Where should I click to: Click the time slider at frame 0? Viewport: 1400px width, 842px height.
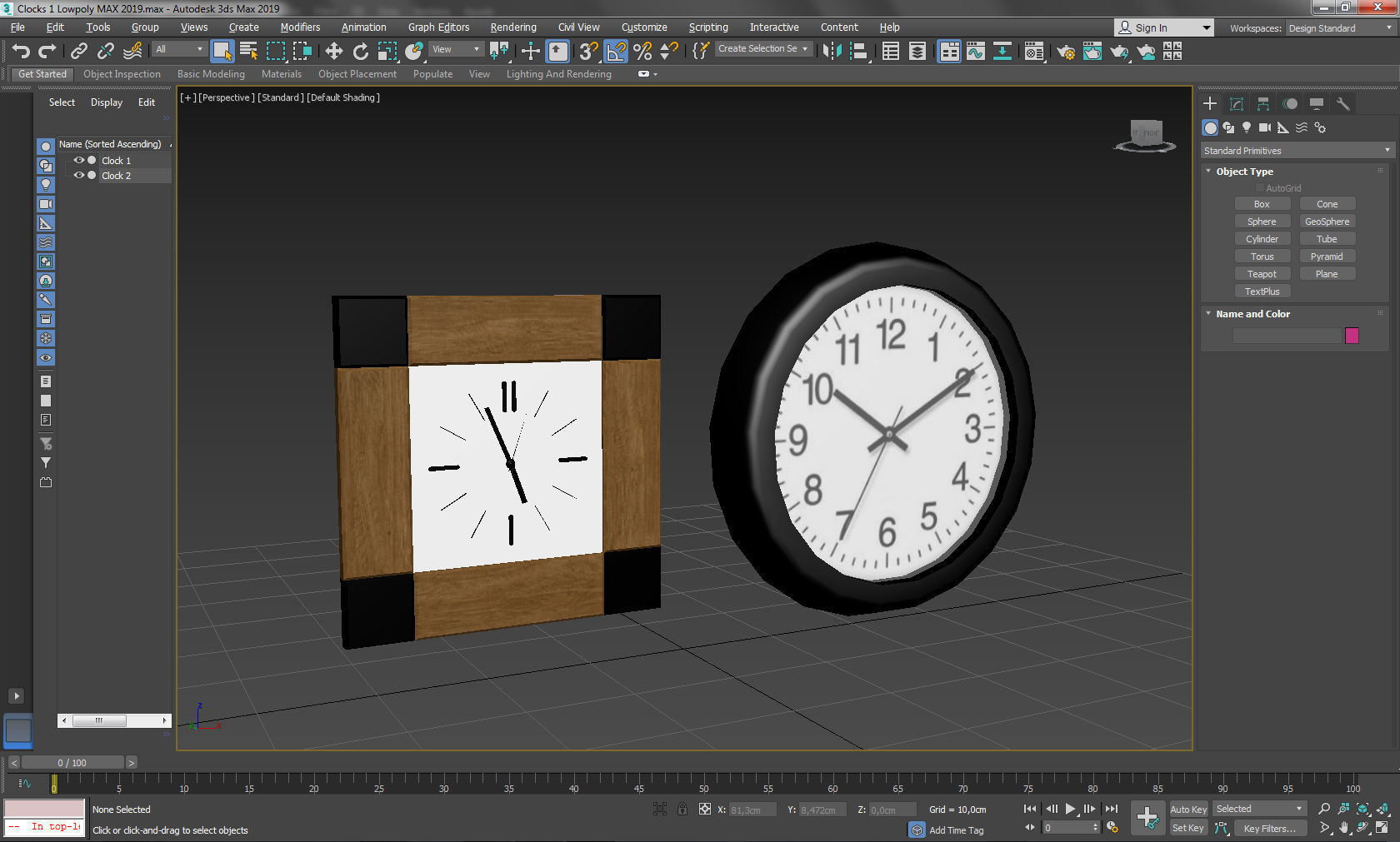pos(53,784)
